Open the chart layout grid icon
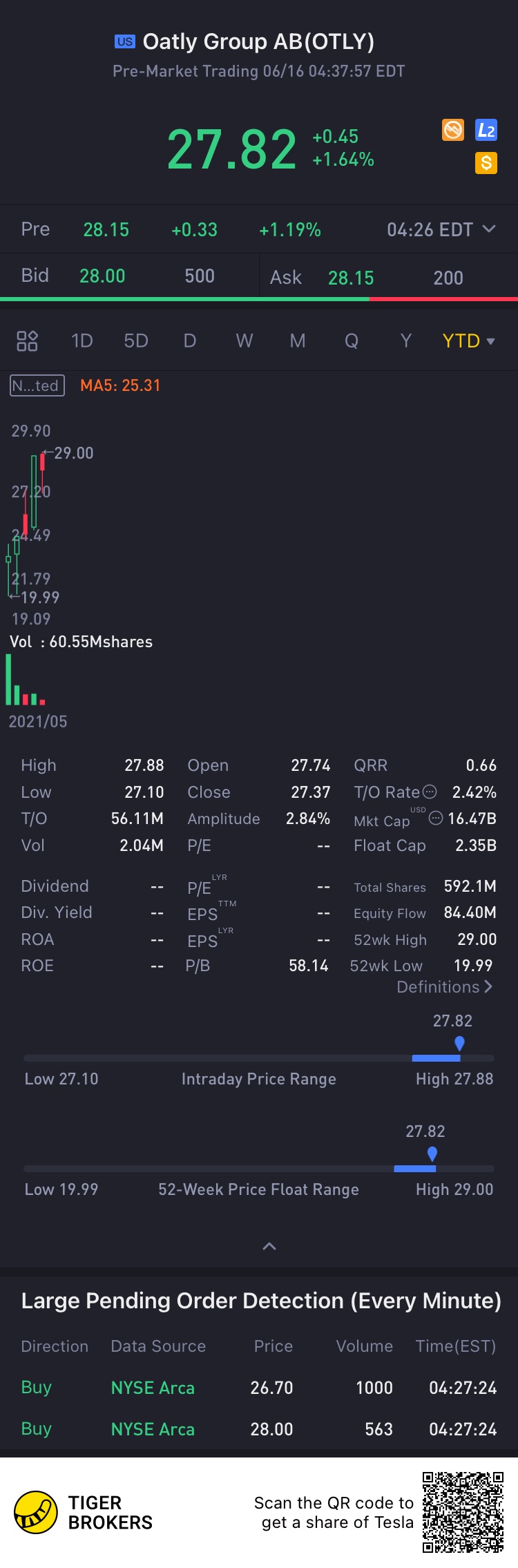Screen dimensions: 518x1568 [27, 341]
